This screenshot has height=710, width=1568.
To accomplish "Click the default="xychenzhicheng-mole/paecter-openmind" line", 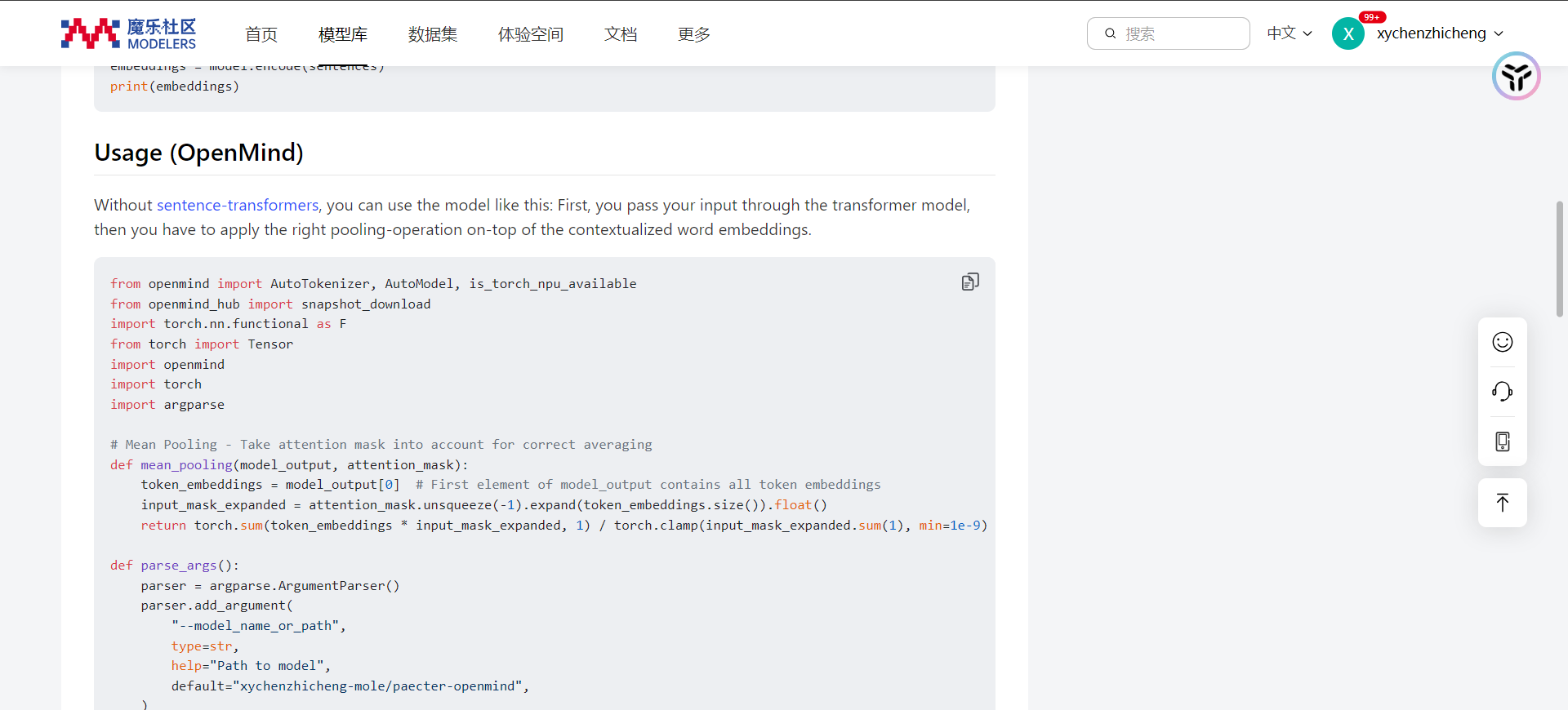I will 350,686.
